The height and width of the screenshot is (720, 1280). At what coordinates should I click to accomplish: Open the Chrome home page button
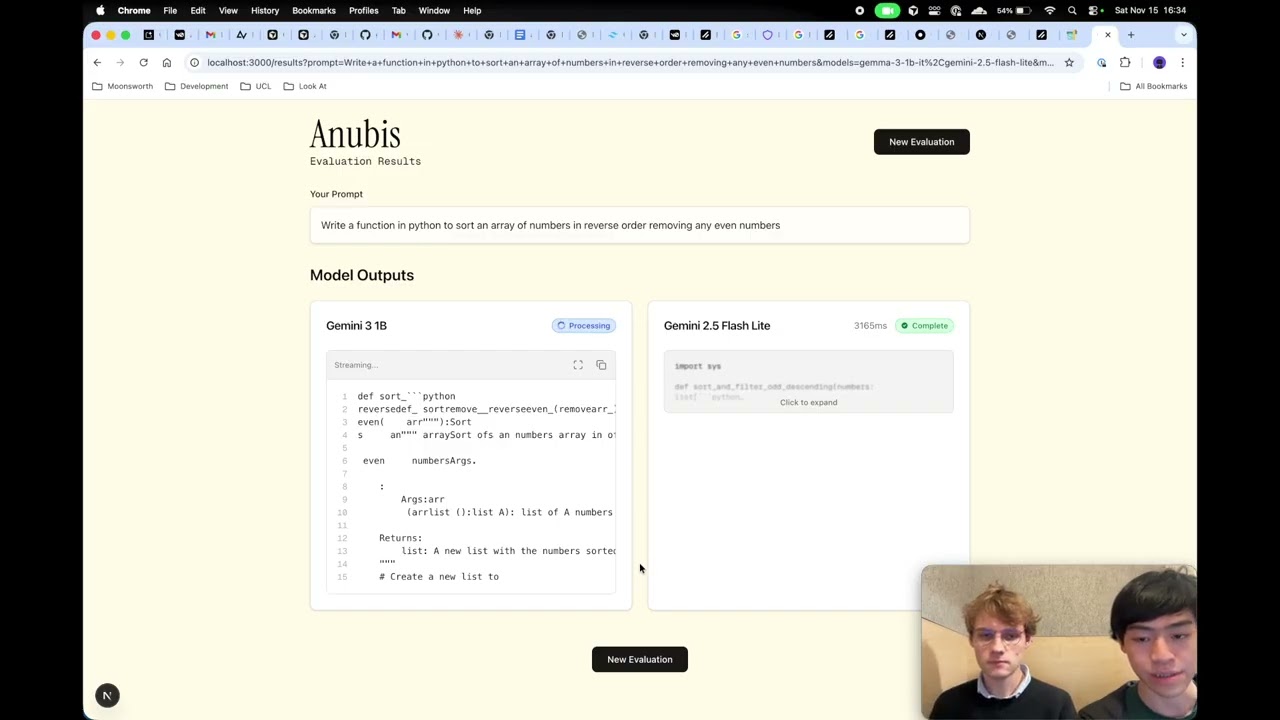(x=167, y=62)
